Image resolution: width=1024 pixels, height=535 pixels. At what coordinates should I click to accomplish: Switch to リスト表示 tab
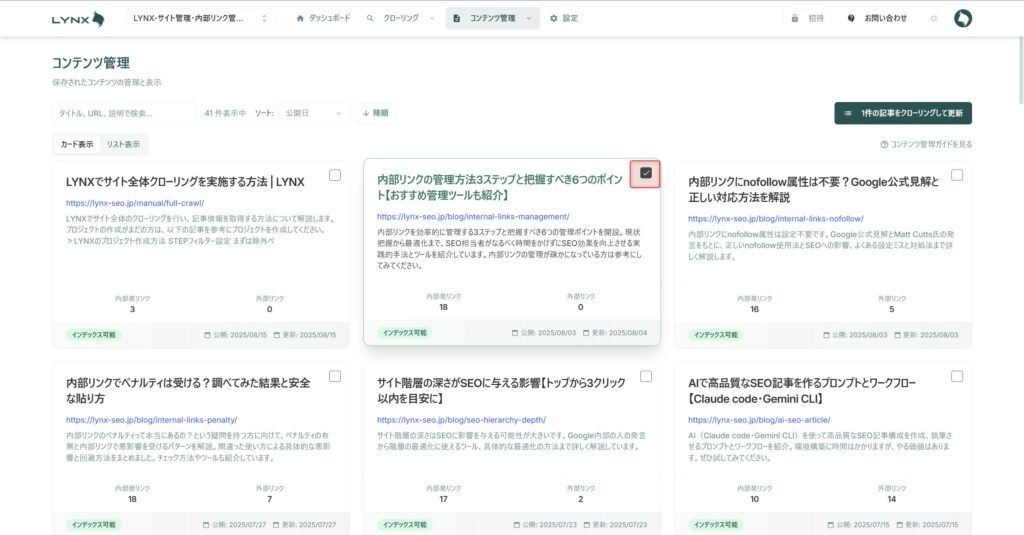click(123, 144)
